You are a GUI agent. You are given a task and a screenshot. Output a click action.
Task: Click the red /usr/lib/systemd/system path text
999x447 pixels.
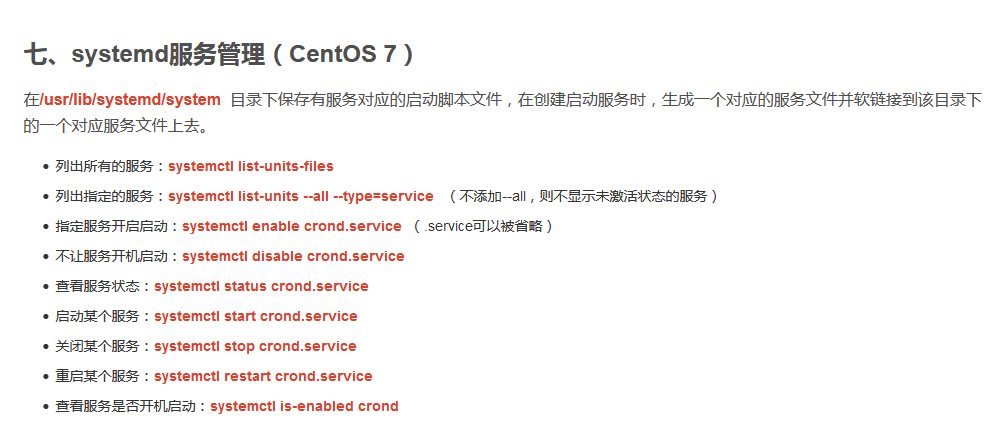pyautogui.click(x=130, y=100)
